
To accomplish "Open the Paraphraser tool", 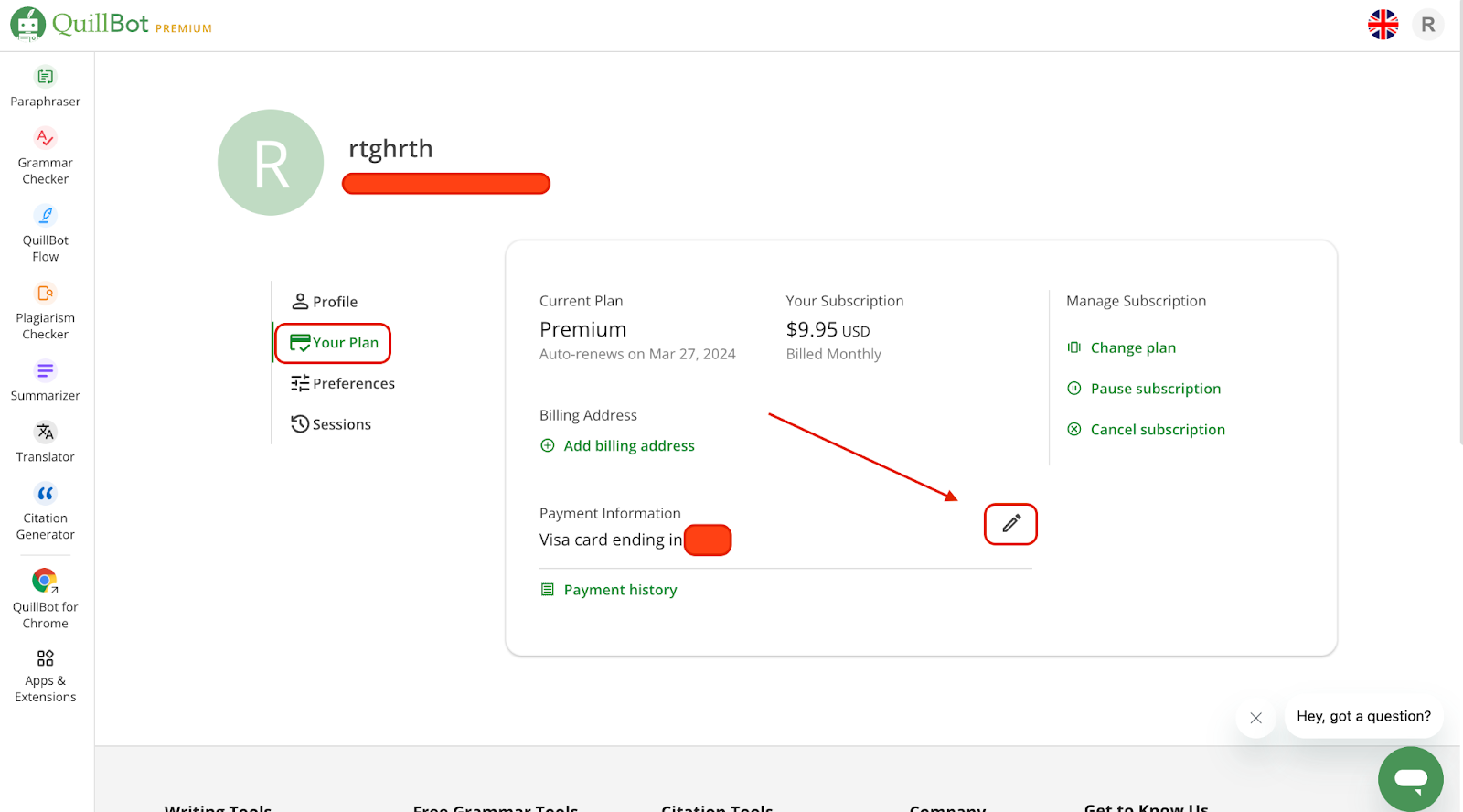I will (45, 88).
